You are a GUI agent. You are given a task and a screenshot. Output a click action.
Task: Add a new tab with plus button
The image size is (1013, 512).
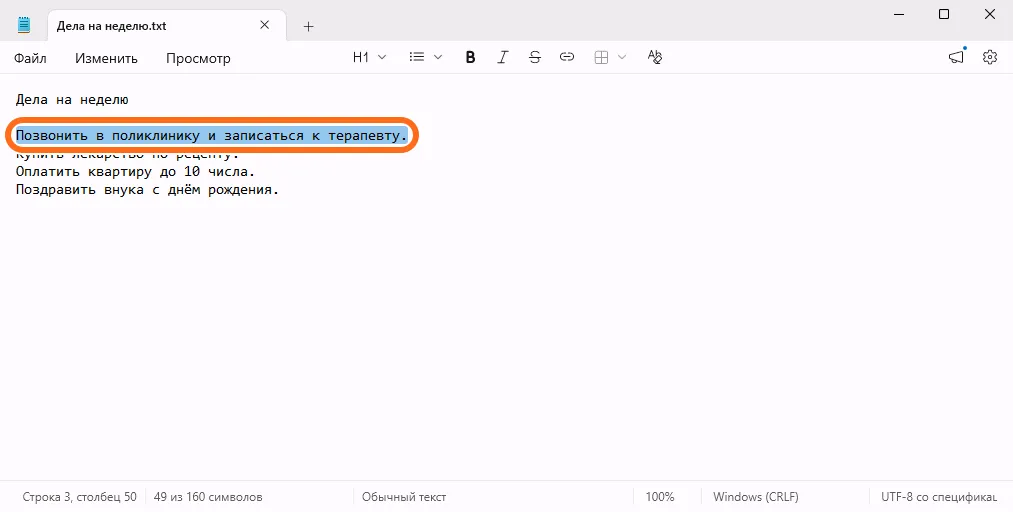[x=309, y=26]
